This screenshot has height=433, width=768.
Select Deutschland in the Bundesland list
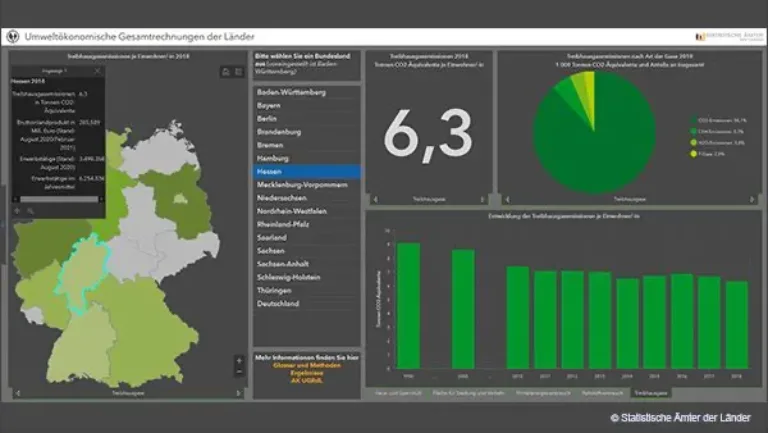coord(278,303)
